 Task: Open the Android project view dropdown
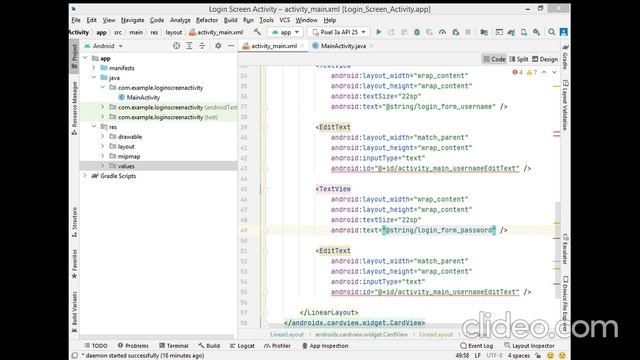[103, 46]
